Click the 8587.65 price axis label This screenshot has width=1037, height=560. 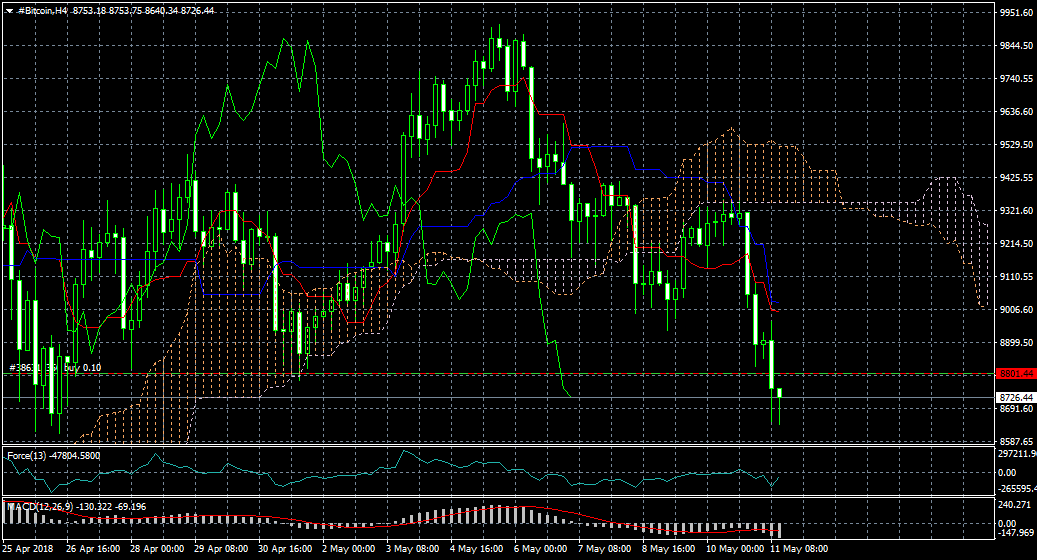[1015, 441]
